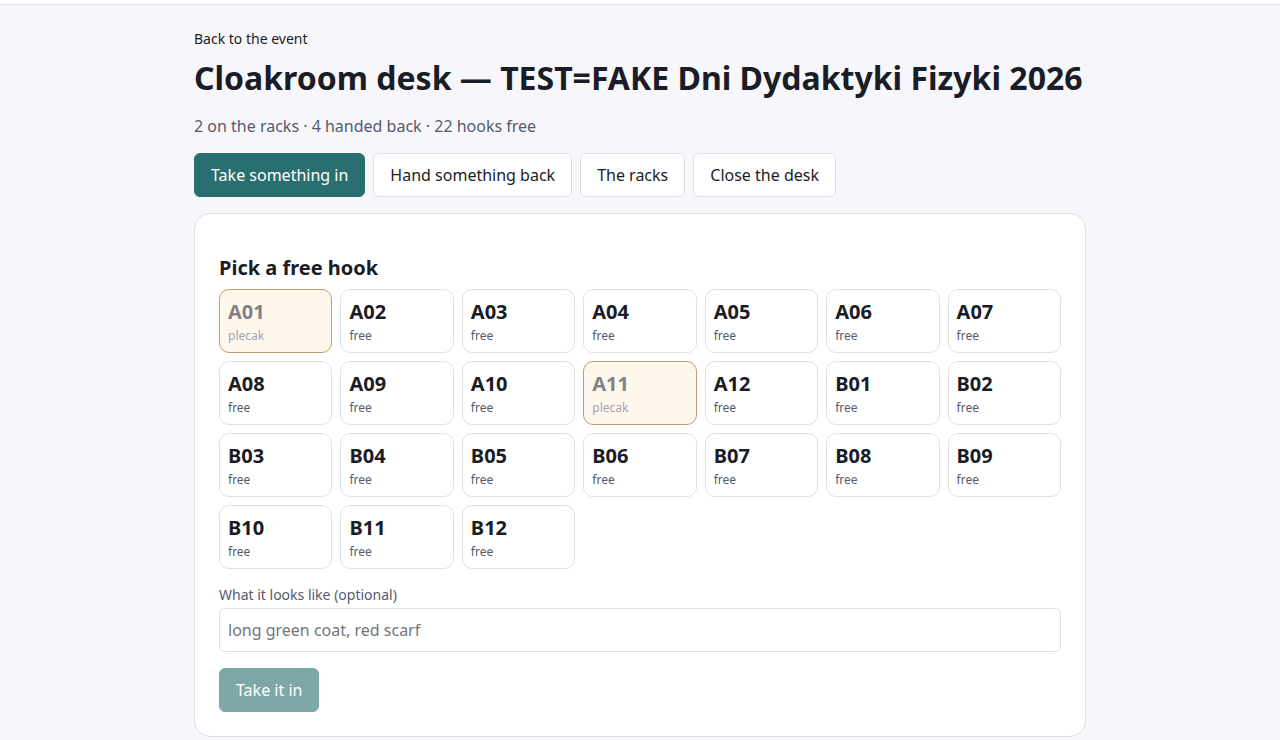Open the 'Take something in' tab
Image resolution: width=1280 pixels, height=740 pixels.
coord(279,175)
